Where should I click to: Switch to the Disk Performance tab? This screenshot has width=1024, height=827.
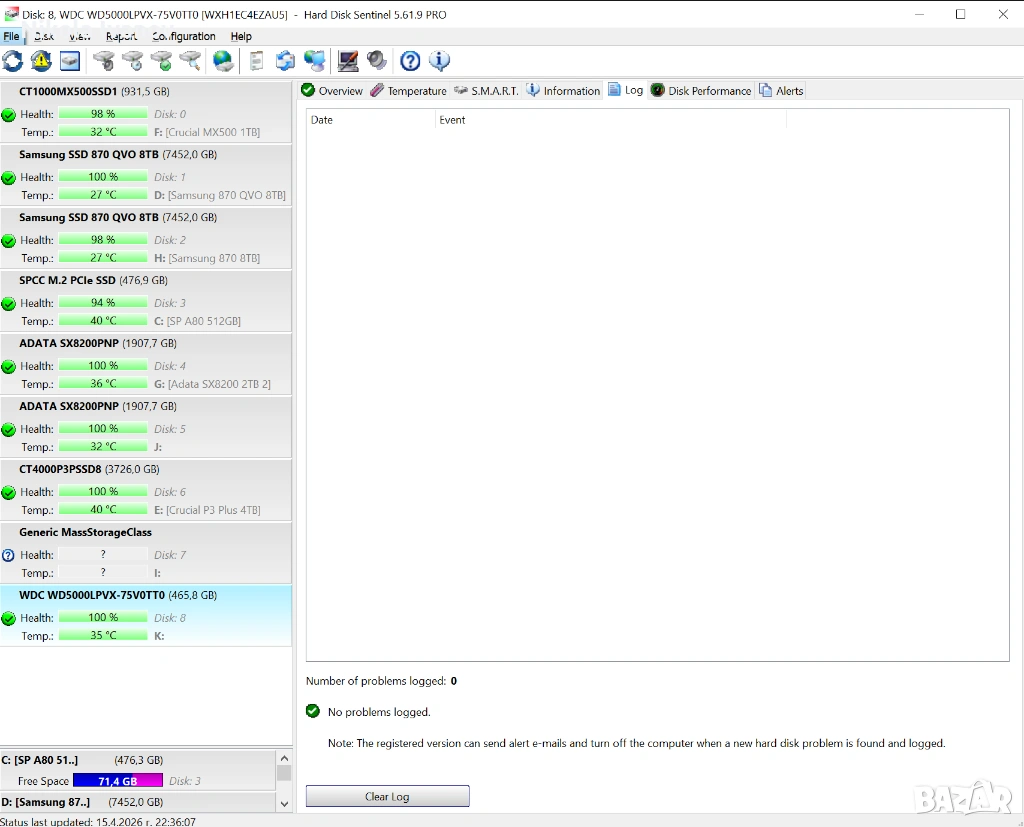point(701,91)
